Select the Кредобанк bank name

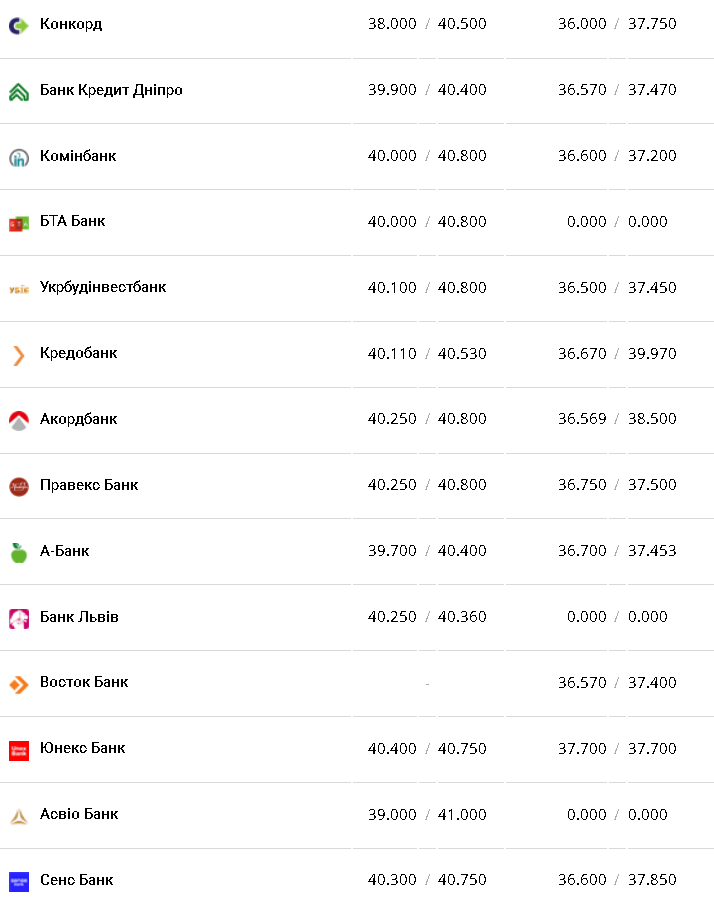coord(78,353)
